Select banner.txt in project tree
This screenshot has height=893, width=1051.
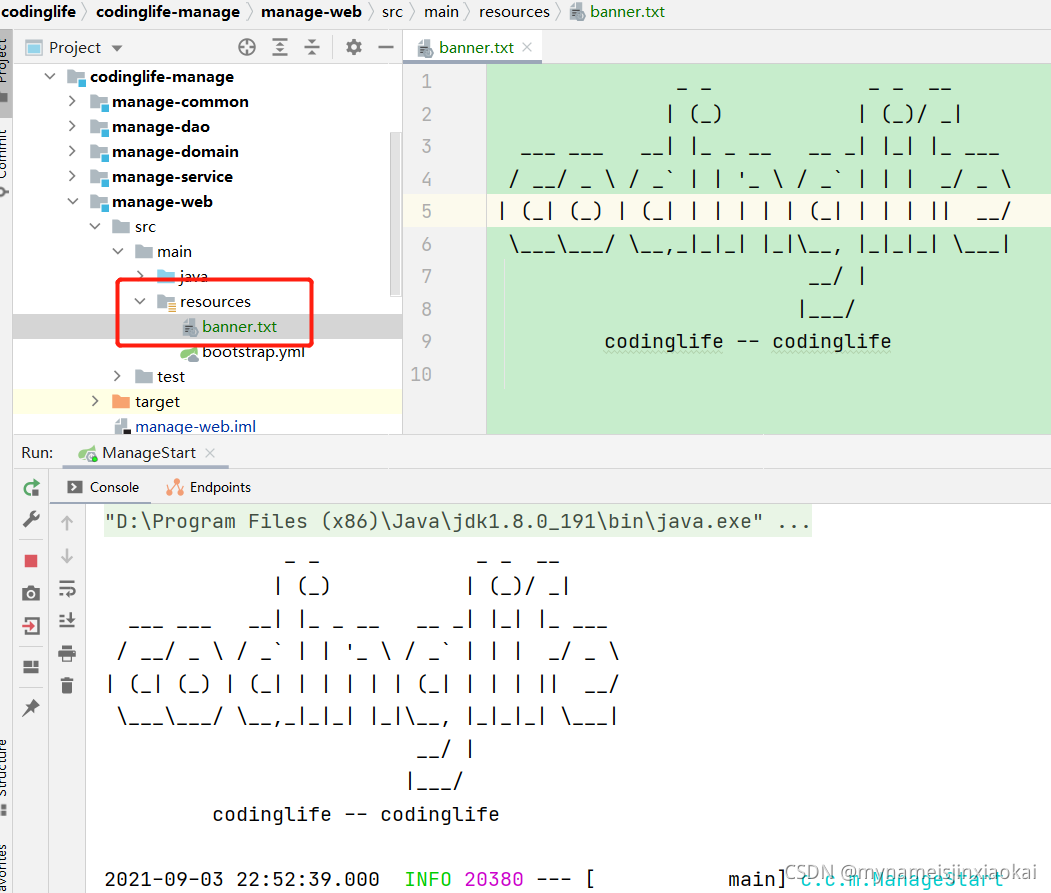(x=239, y=326)
